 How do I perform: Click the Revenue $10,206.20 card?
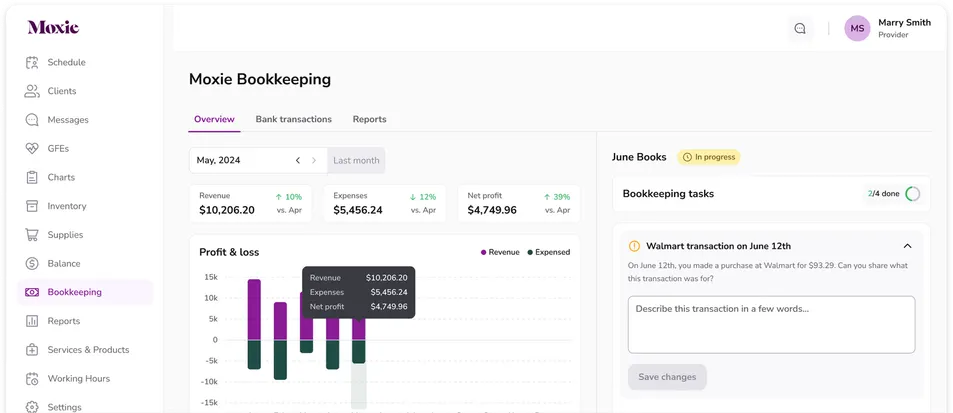point(250,203)
